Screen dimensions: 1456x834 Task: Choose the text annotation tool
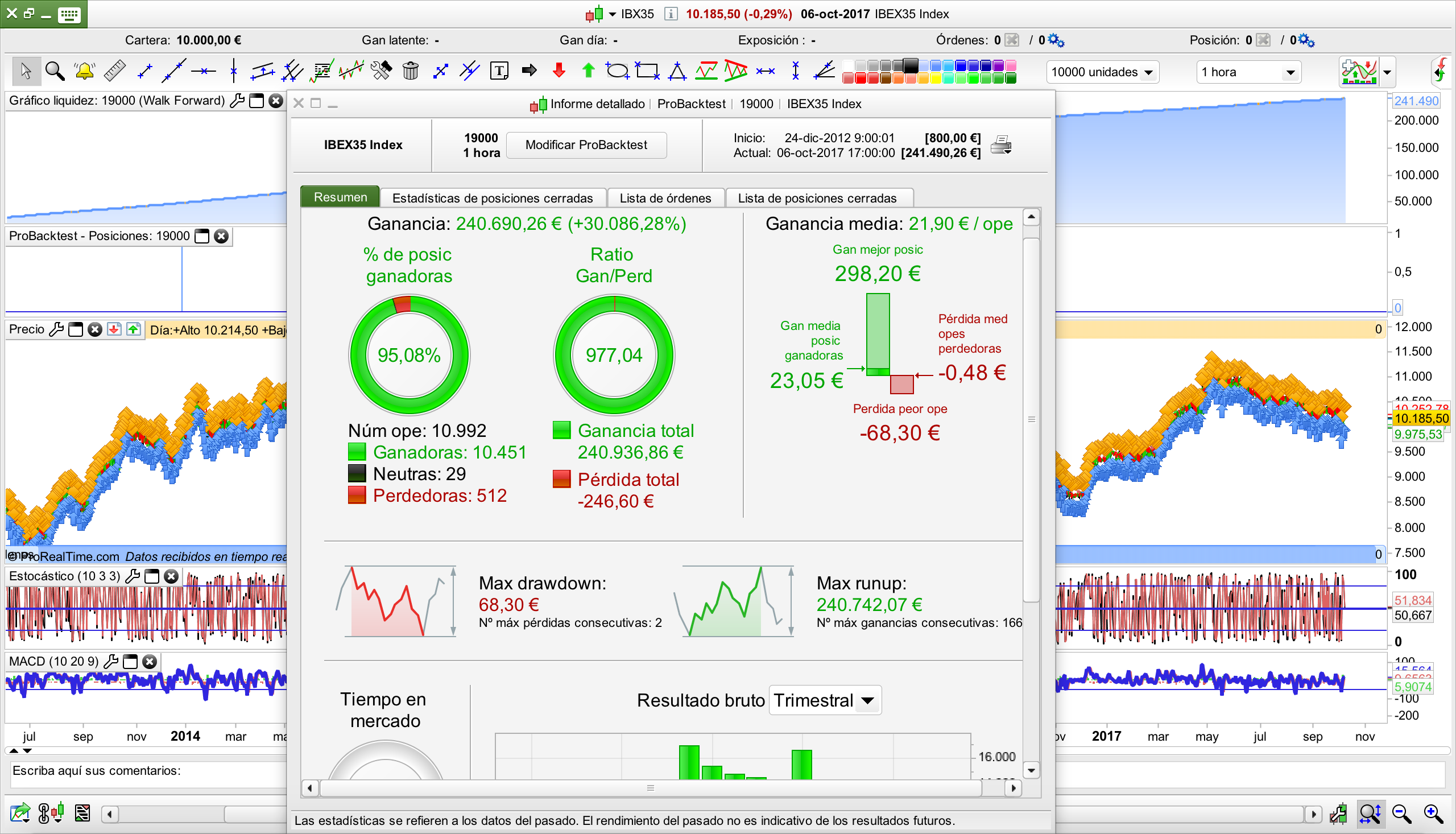pyautogui.click(x=499, y=71)
